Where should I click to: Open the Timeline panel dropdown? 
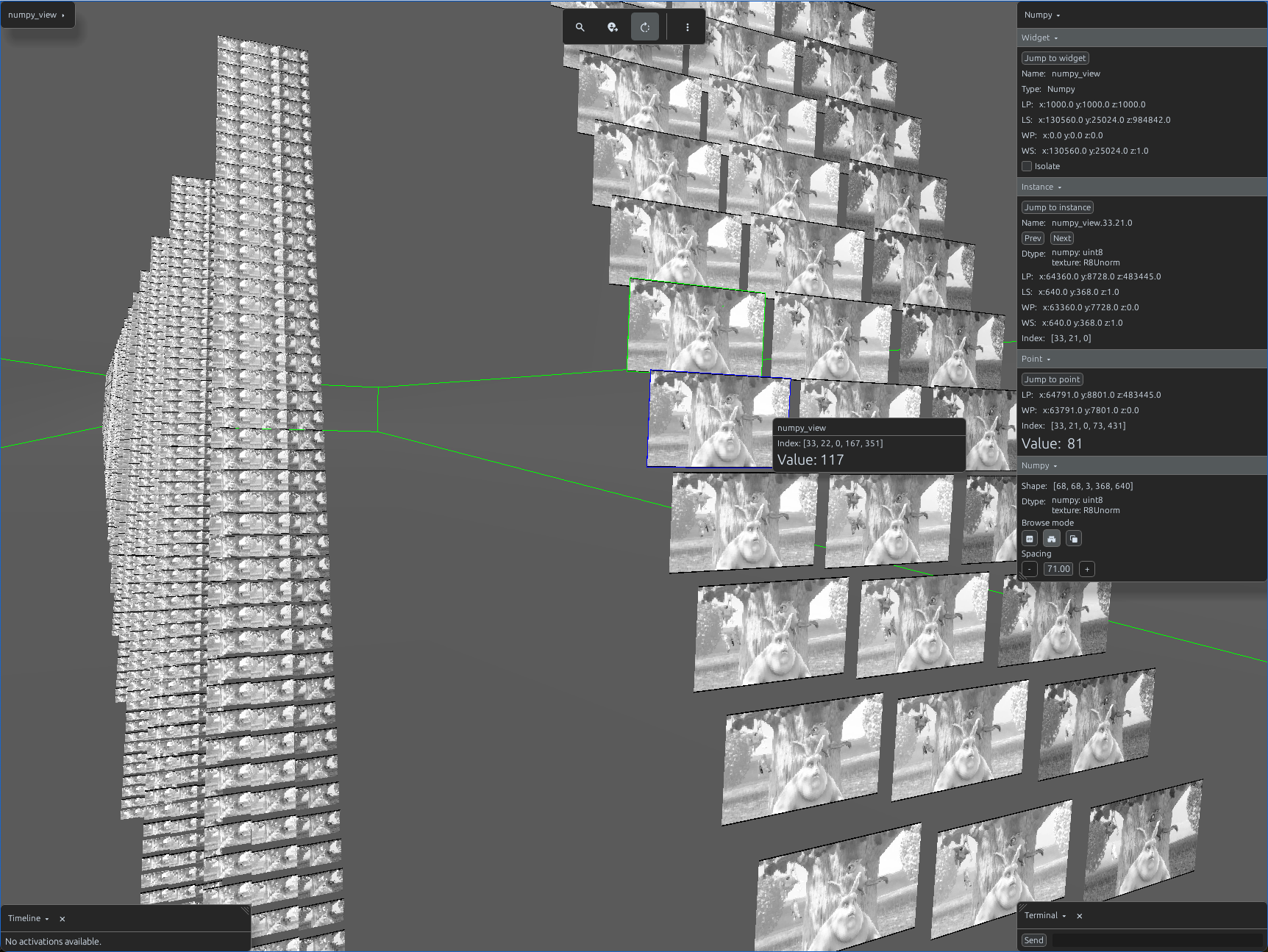(x=29, y=918)
